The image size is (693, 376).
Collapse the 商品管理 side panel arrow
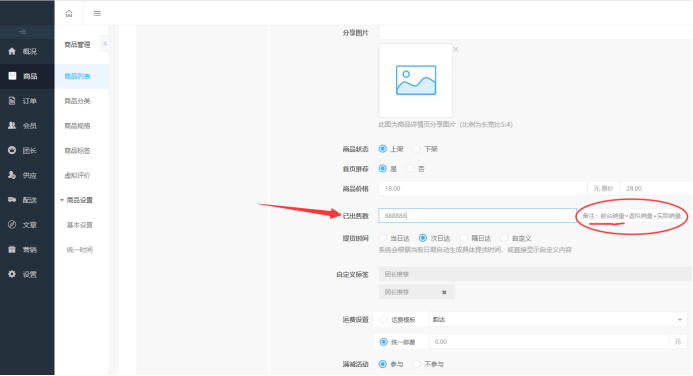point(104,43)
